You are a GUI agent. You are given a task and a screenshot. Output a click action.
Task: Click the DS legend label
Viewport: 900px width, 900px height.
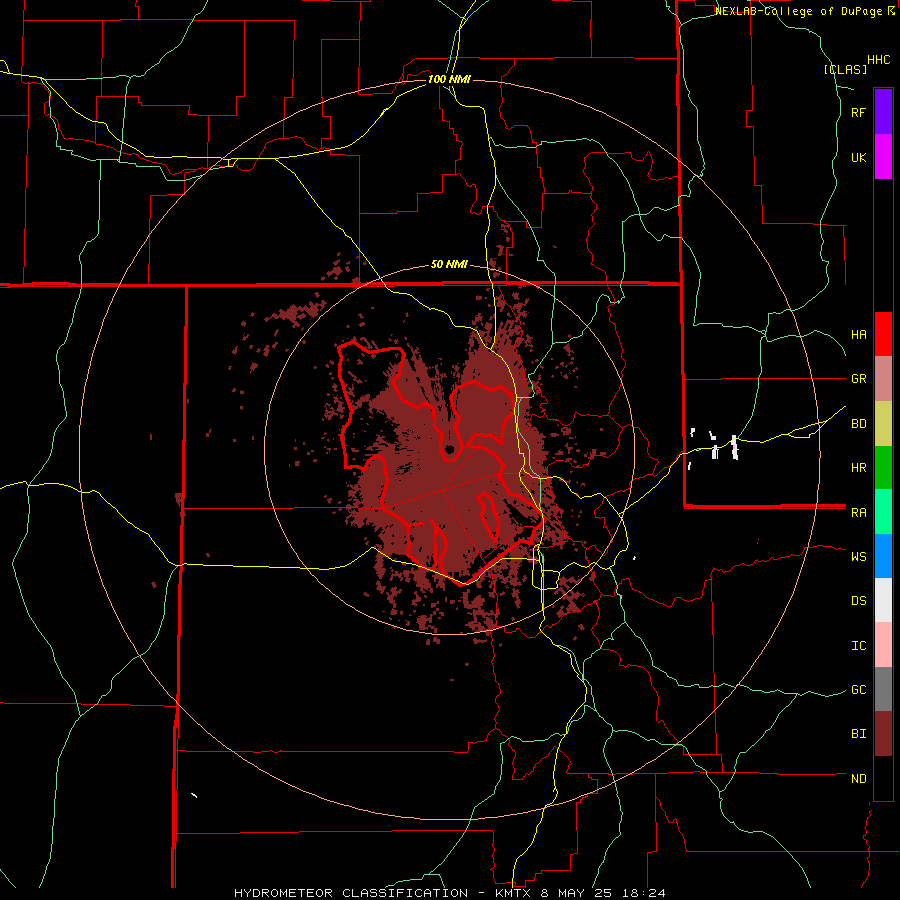tap(858, 601)
